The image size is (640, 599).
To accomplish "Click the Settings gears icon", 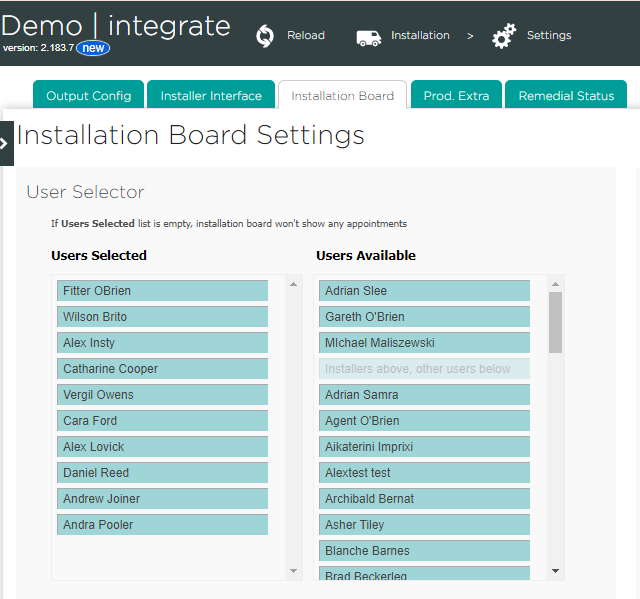I will (x=504, y=37).
